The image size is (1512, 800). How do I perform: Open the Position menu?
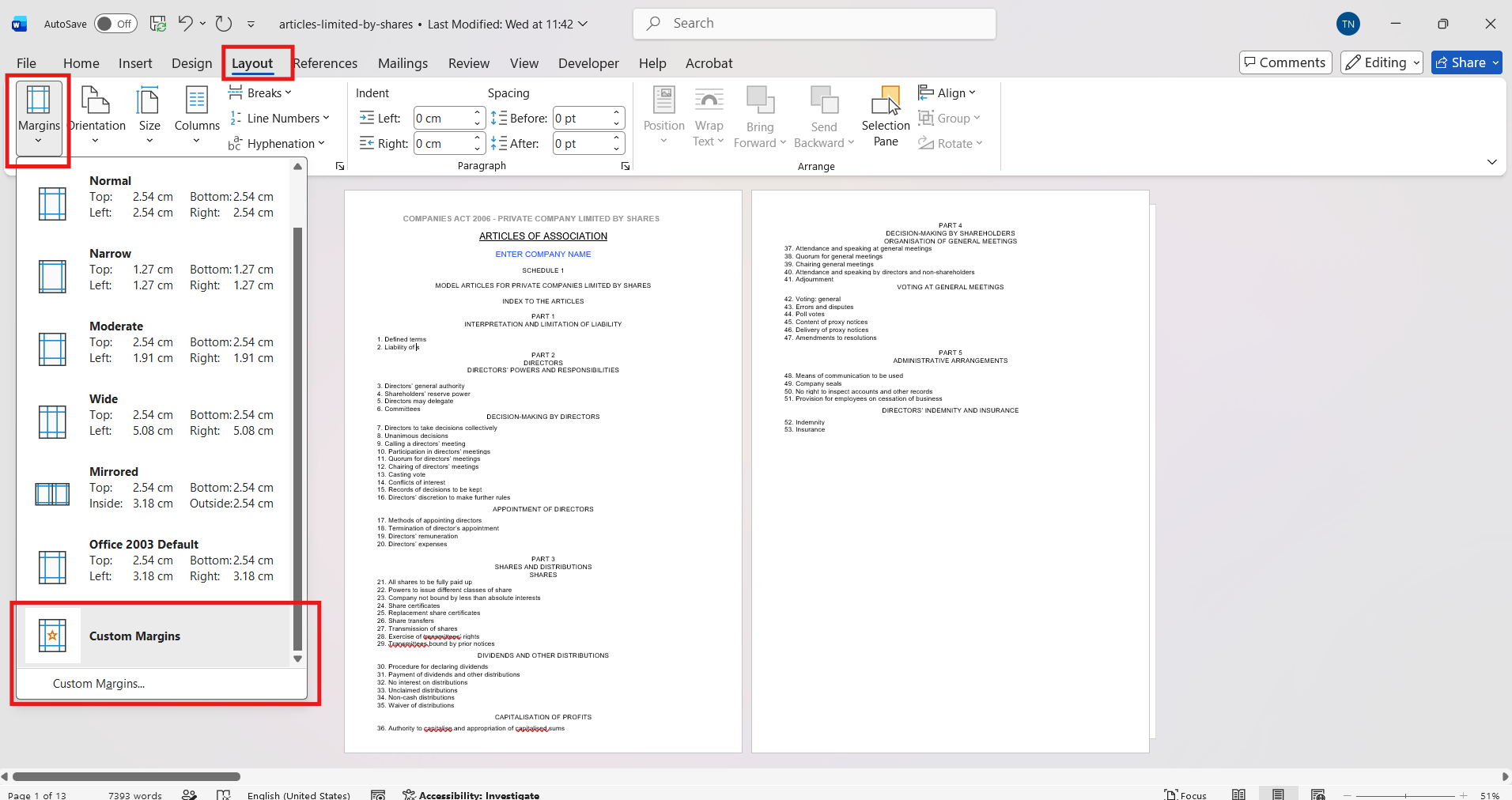click(664, 117)
